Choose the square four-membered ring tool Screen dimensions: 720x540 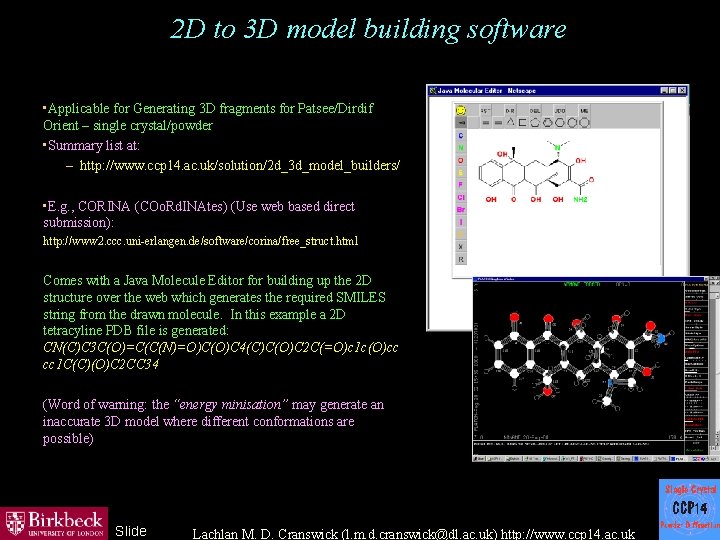click(523, 123)
